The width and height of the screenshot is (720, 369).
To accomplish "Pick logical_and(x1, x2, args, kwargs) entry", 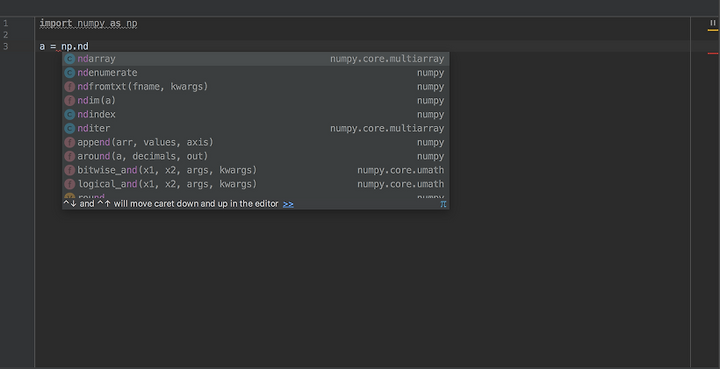I will click(256, 184).
